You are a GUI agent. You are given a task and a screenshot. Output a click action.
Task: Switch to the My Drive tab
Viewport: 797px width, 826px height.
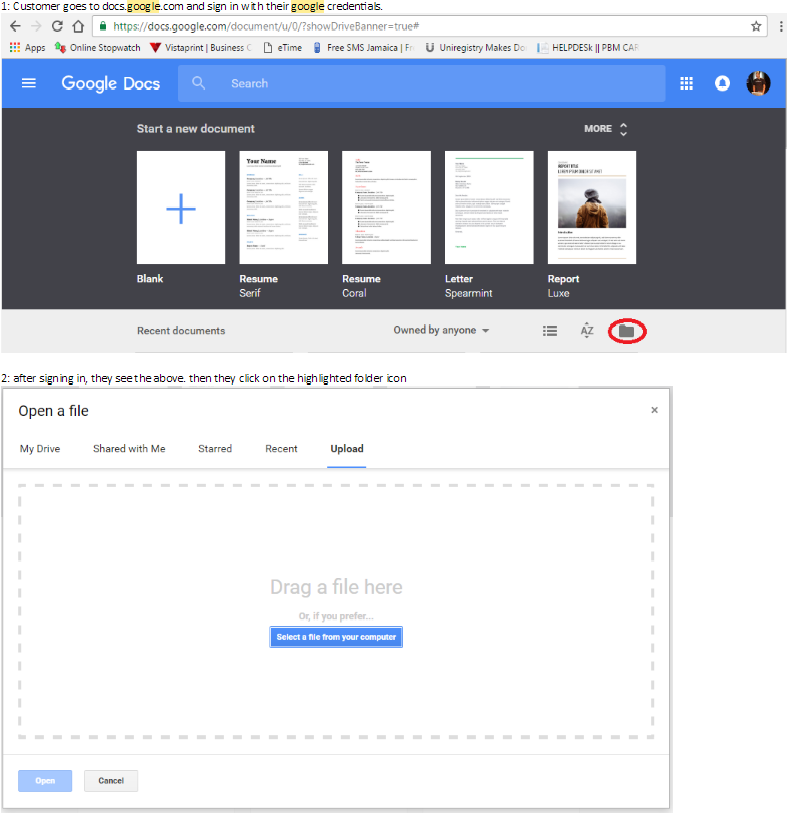click(x=40, y=449)
